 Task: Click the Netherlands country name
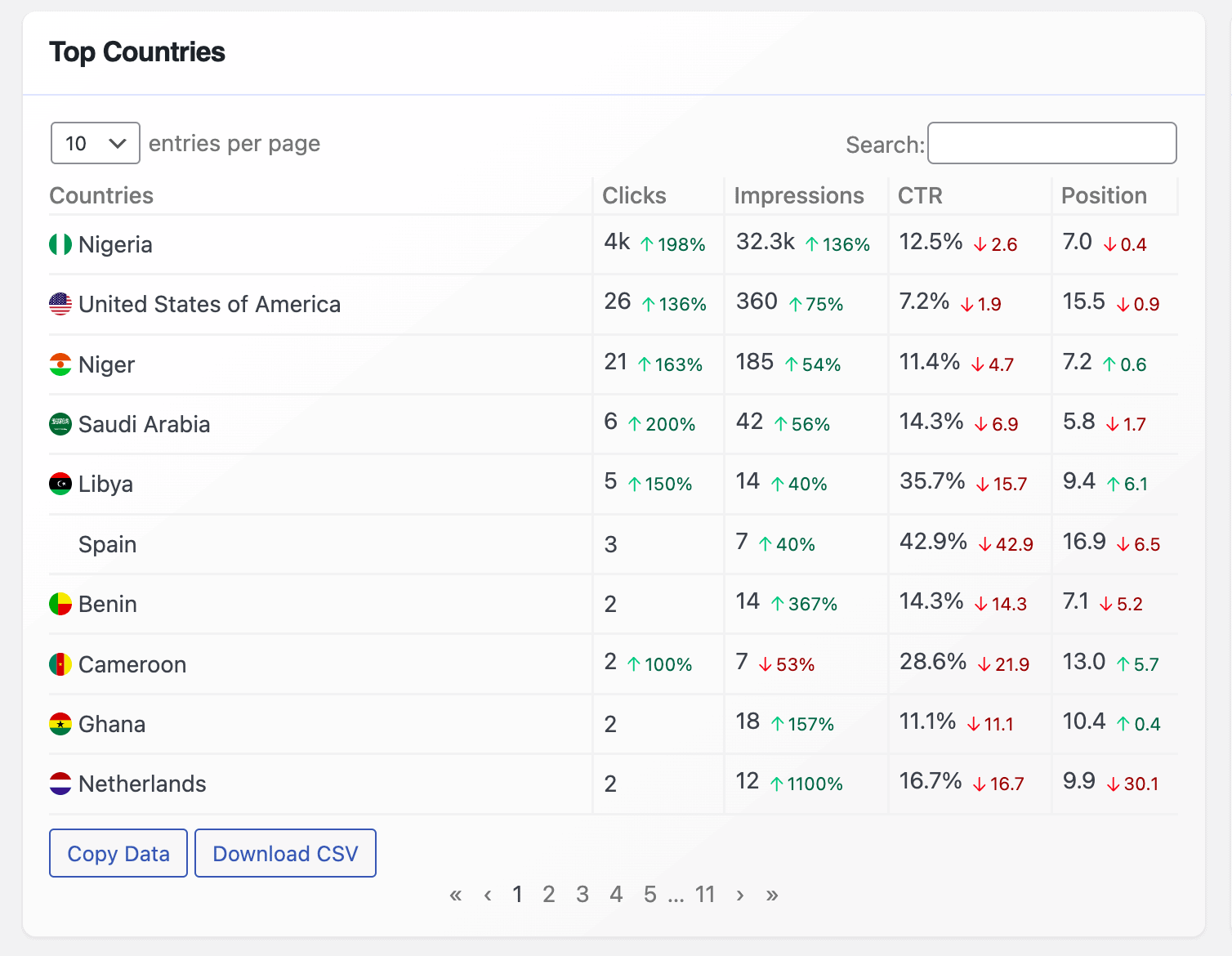click(142, 784)
